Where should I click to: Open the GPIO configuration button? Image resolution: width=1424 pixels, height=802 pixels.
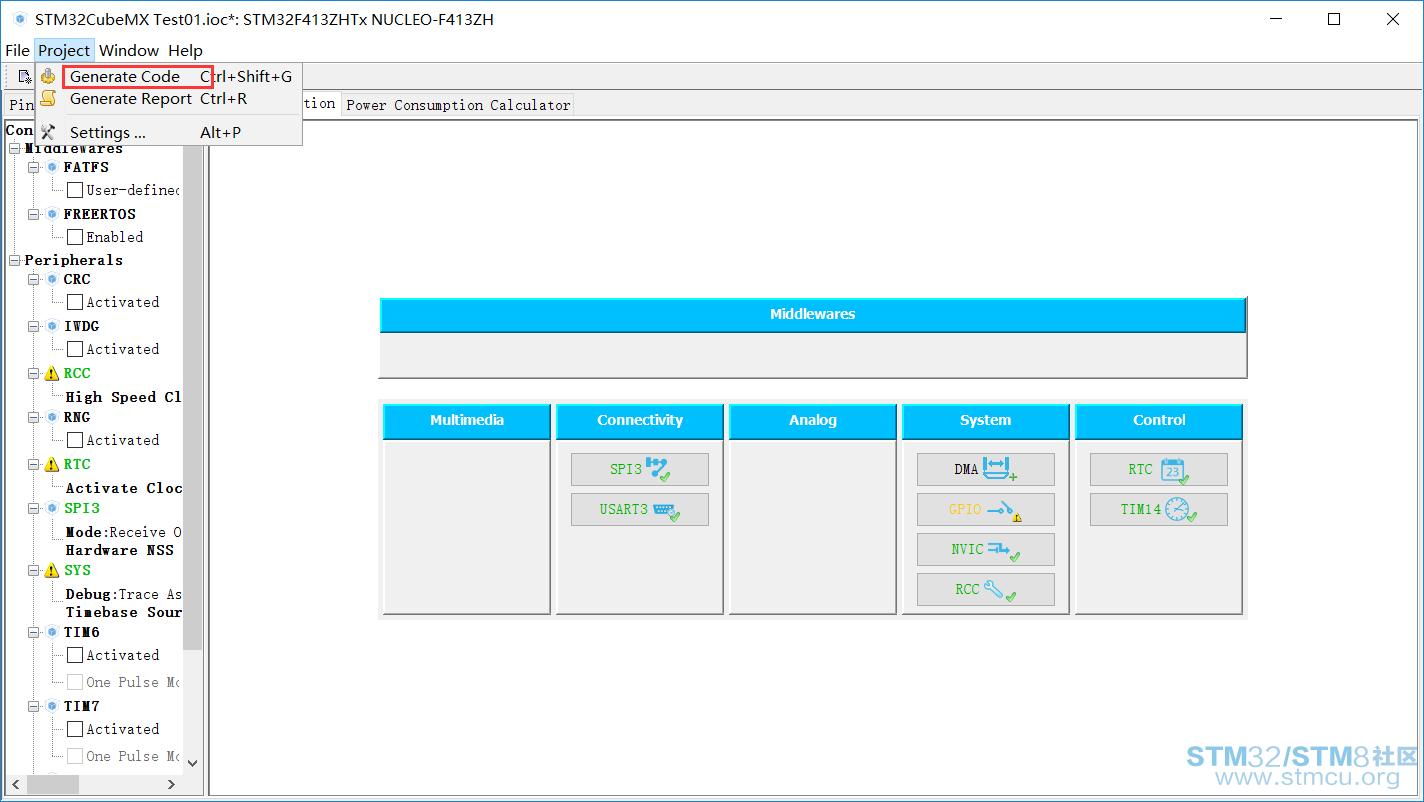(x=986, y=509)
